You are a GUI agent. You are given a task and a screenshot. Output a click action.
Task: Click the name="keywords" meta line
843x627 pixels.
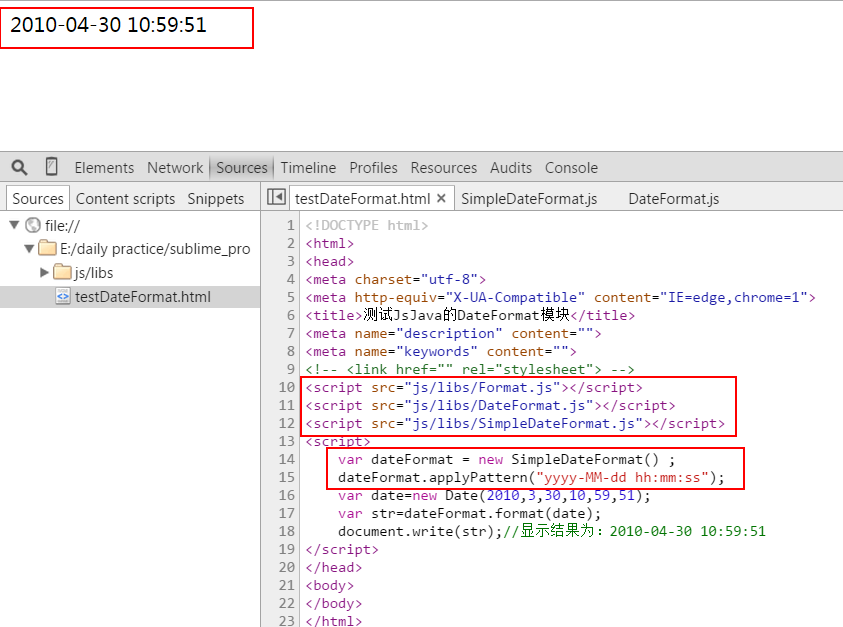click(x=441, y=352)
